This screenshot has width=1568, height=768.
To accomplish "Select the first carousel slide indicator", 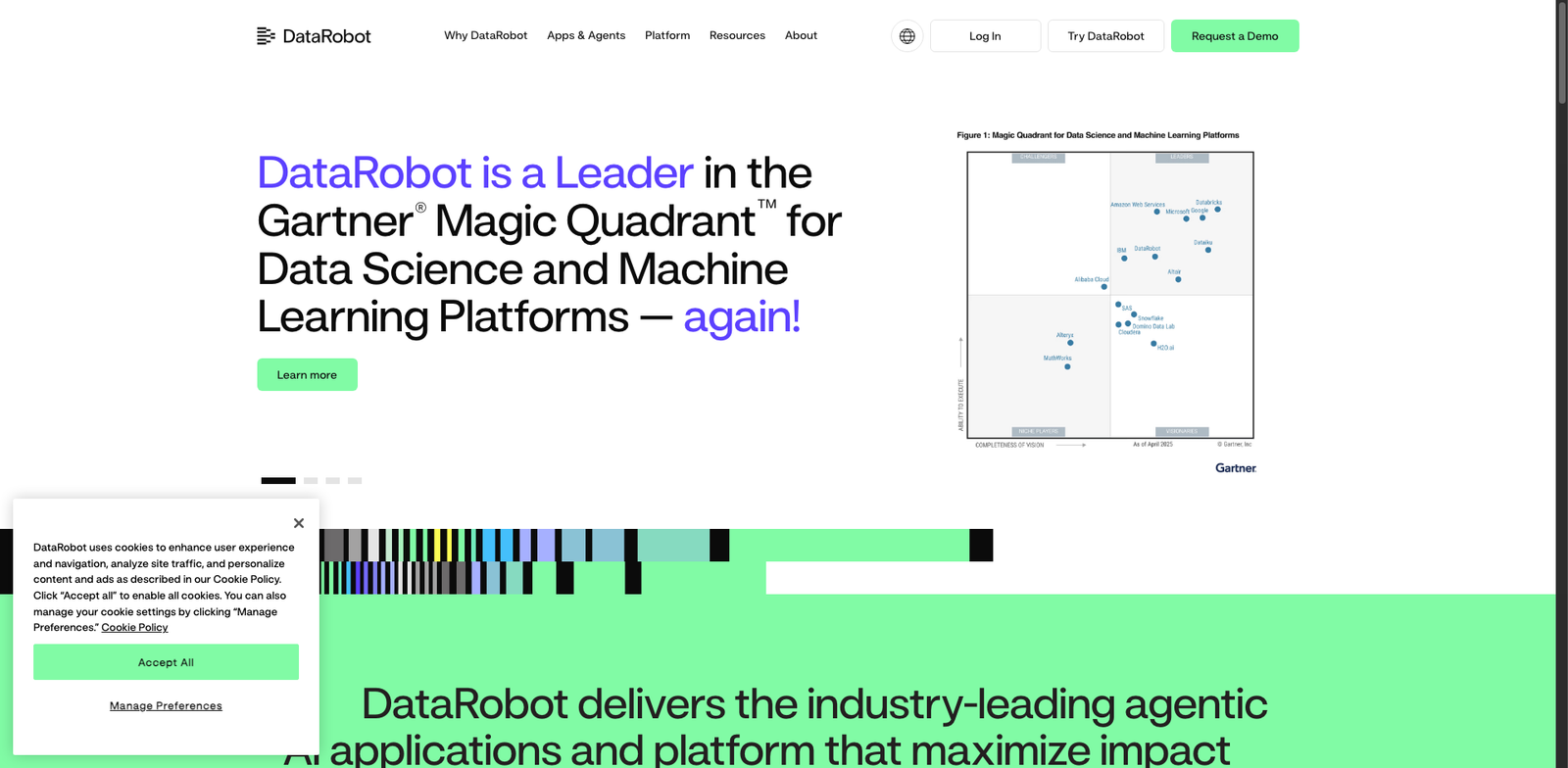I will 278,480.
